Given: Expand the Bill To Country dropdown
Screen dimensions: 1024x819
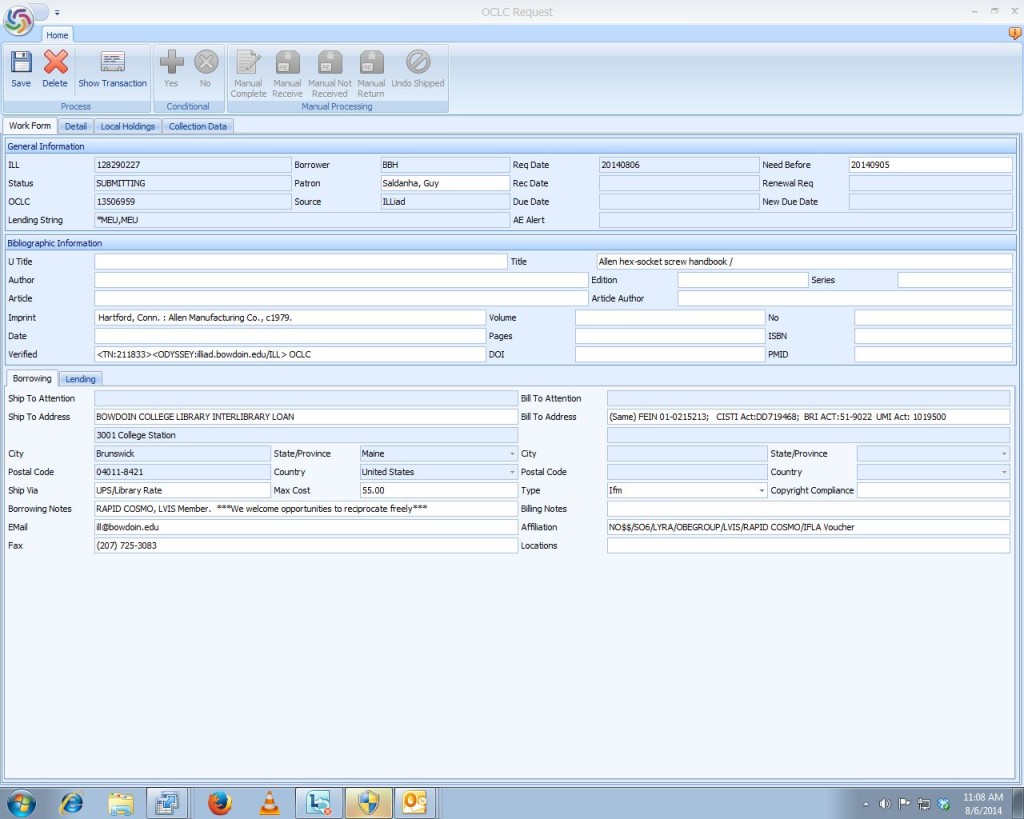Looking at the screenshot, I should (x=1004, y=472).
